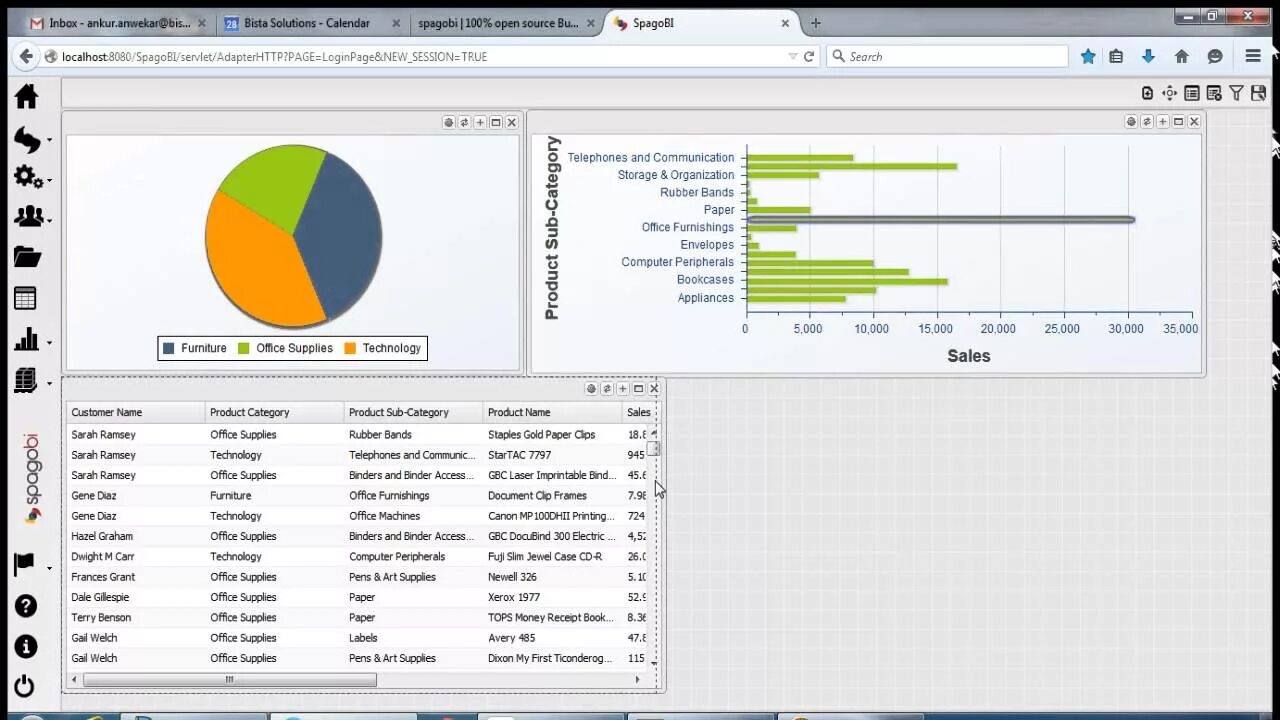Viewport: 1280px width, 720px height.
Task: Click the move/pan arrows toolbar icon
Action: click(1169, 93)
